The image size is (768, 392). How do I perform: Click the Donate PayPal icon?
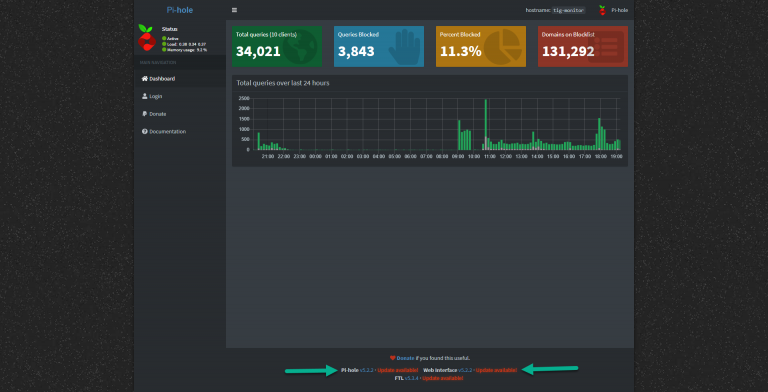point(144,114)
